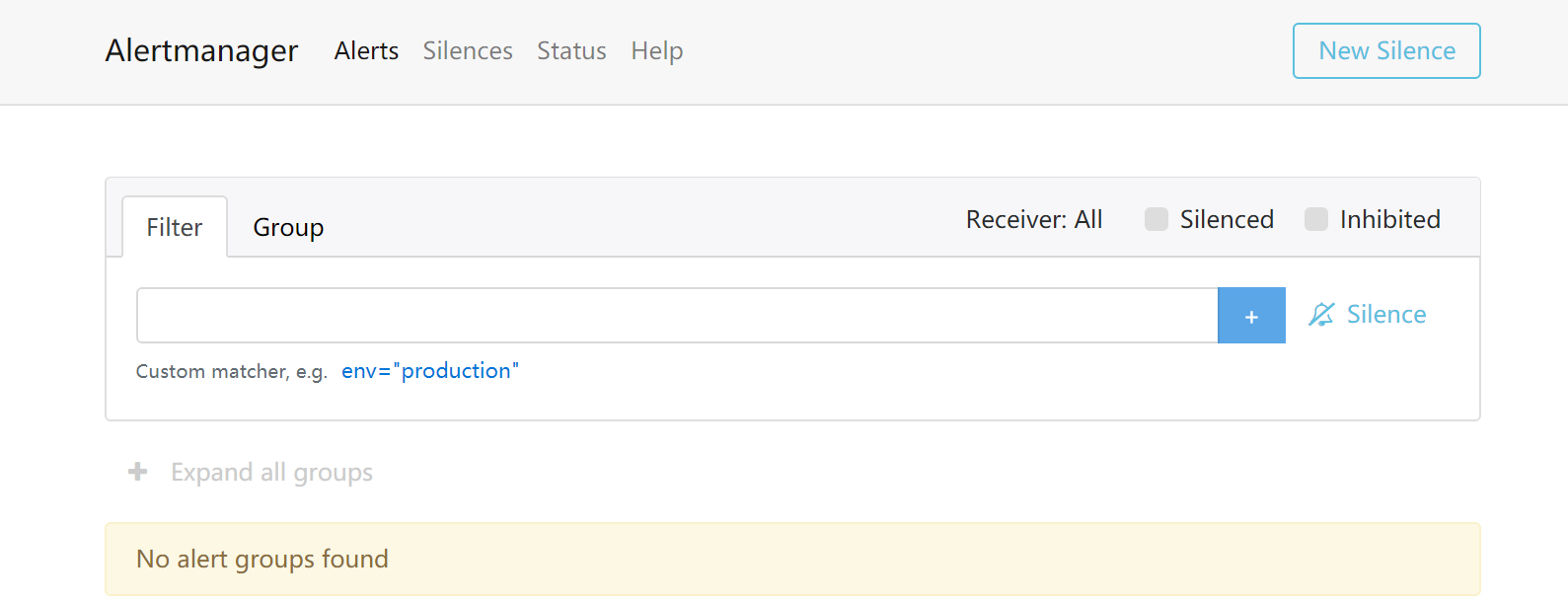Click the New Silence button
Screen dimensions: 1568x603
point(1386,50)
